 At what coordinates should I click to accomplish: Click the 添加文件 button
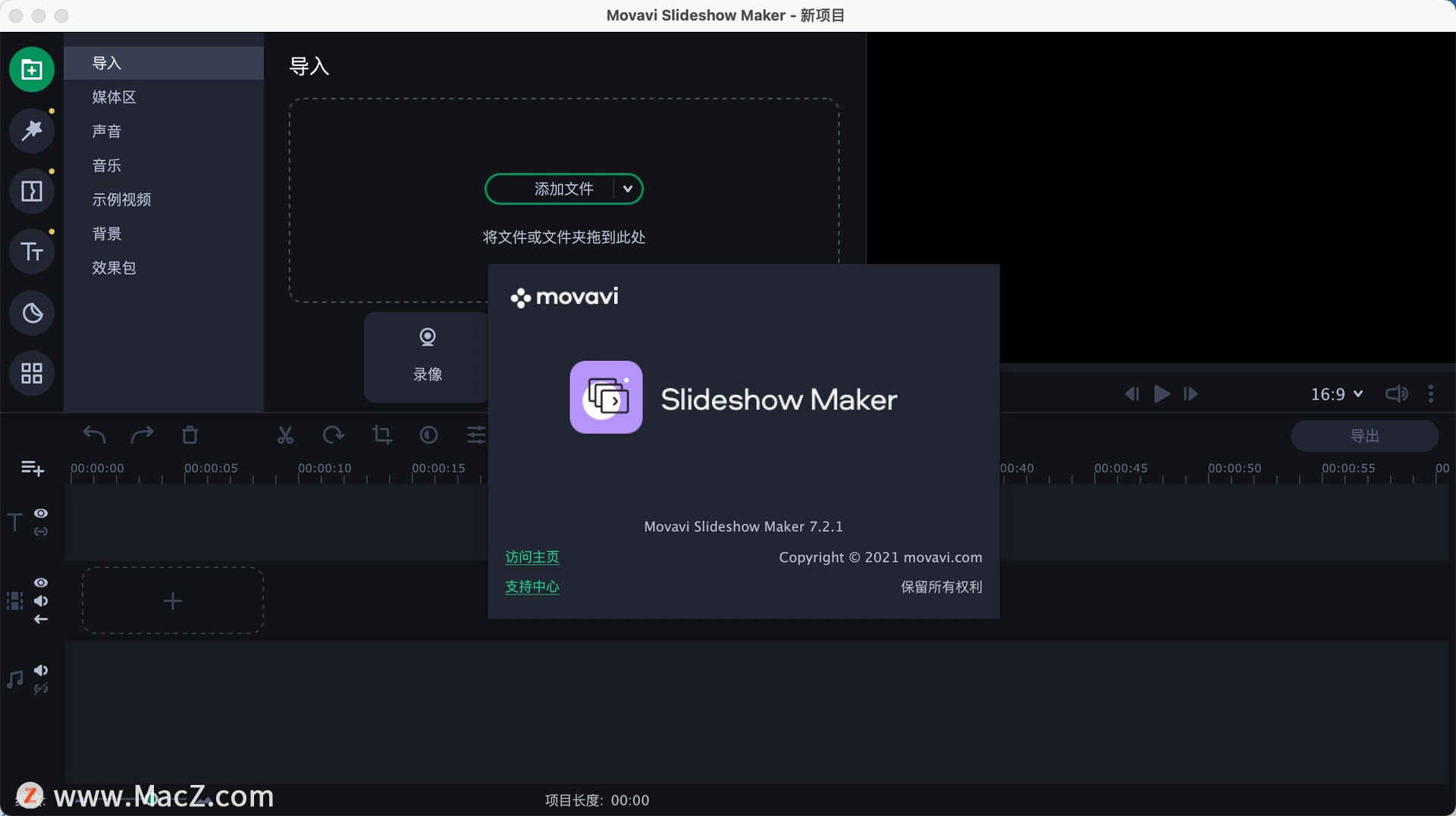point(563,189)
